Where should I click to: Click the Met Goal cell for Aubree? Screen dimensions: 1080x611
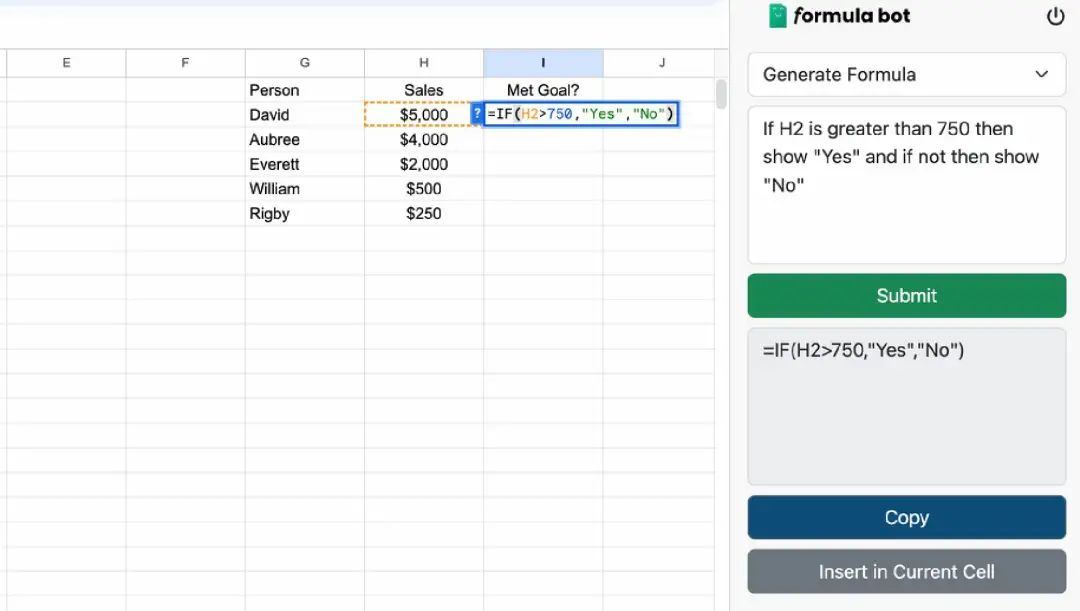(543, 139)
